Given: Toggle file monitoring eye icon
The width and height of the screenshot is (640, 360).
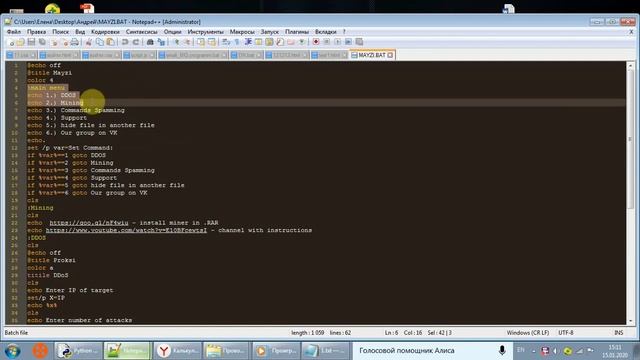Looking at the screenshot, I should click(x=302, y=42).
